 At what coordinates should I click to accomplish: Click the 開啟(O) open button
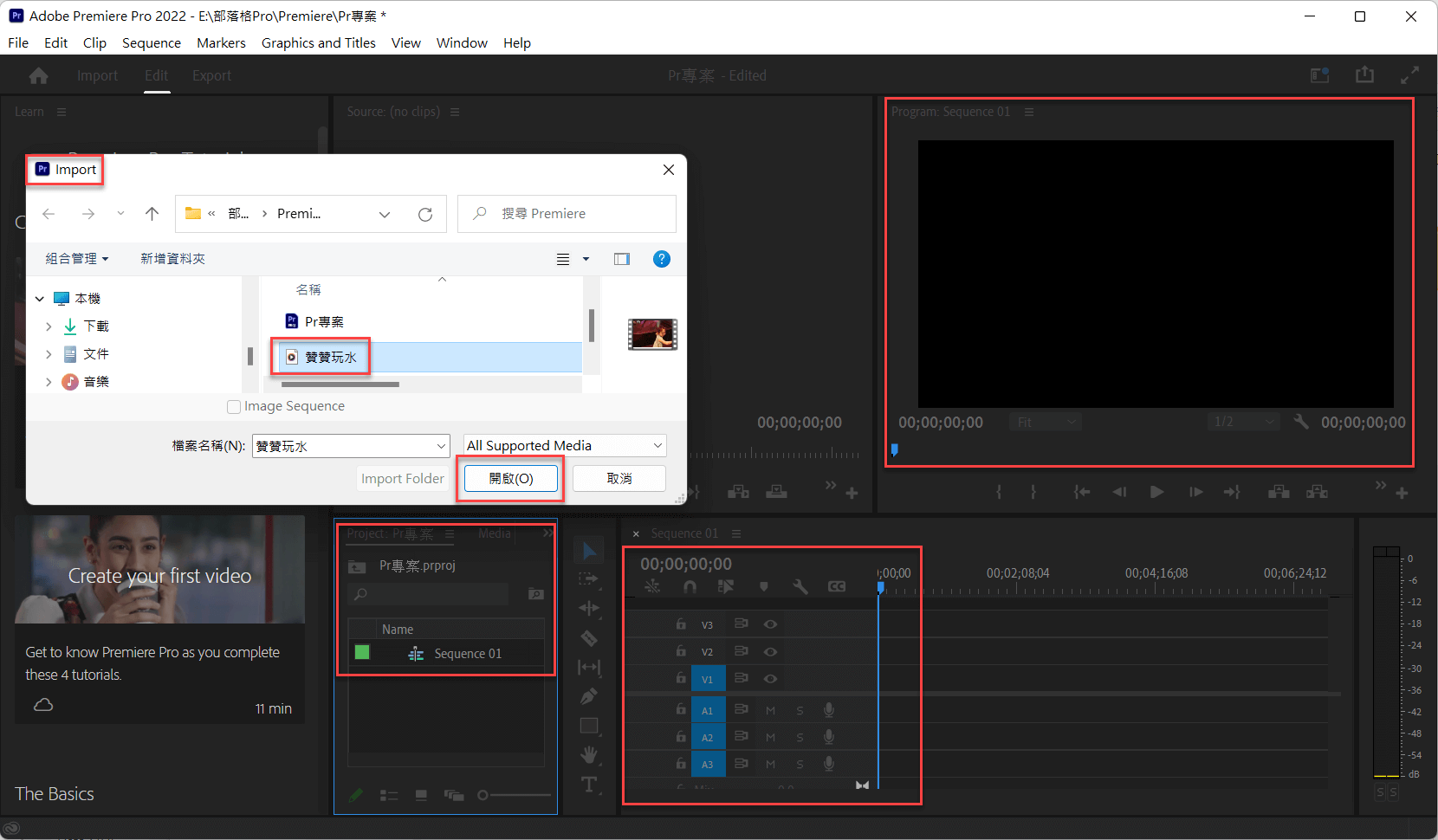[x=511, y=478]
